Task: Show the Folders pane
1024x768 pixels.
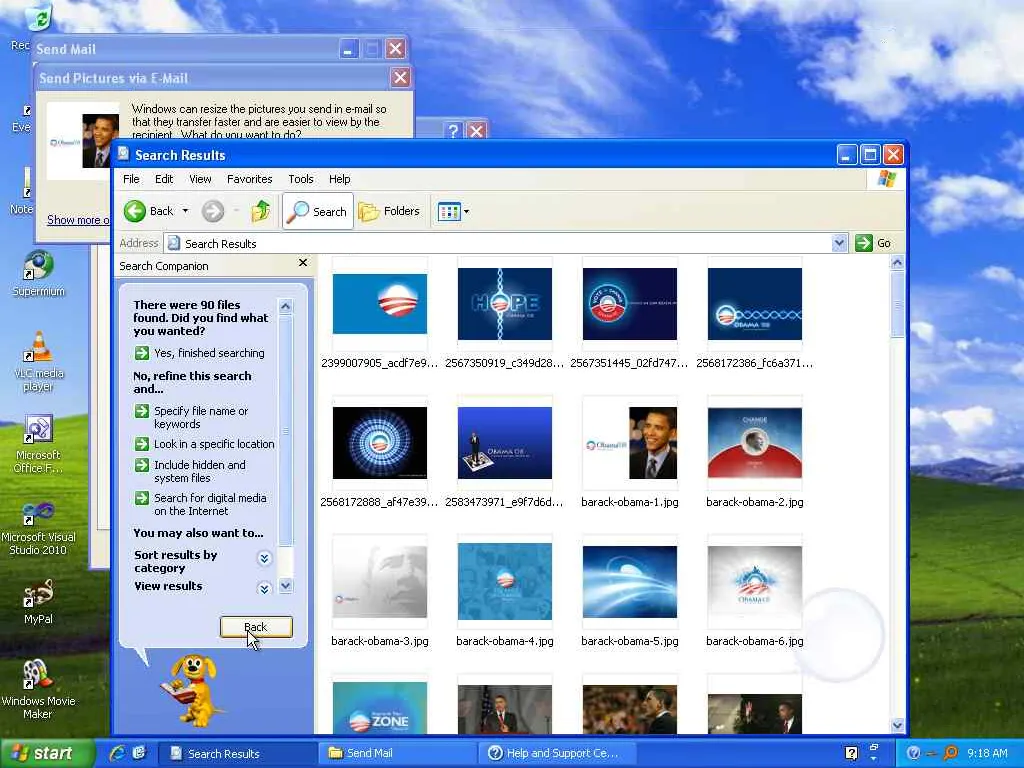Action: 389,211
